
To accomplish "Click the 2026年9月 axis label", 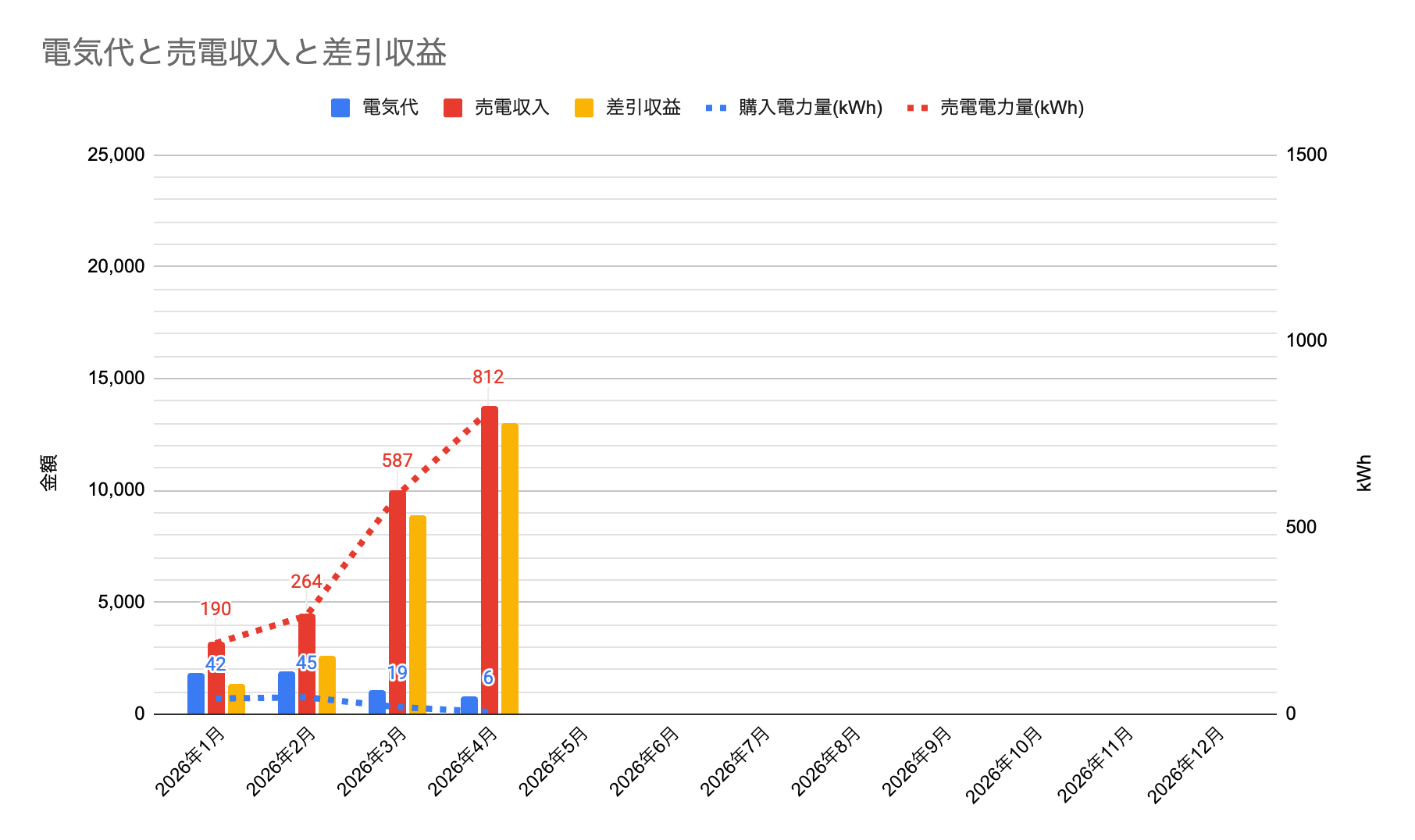I will click(918, 761).
